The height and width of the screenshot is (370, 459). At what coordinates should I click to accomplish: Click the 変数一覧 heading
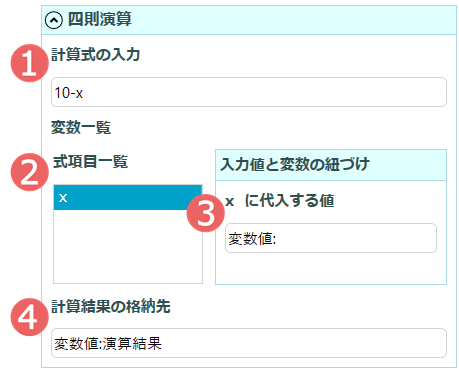(x=81, y=127)
